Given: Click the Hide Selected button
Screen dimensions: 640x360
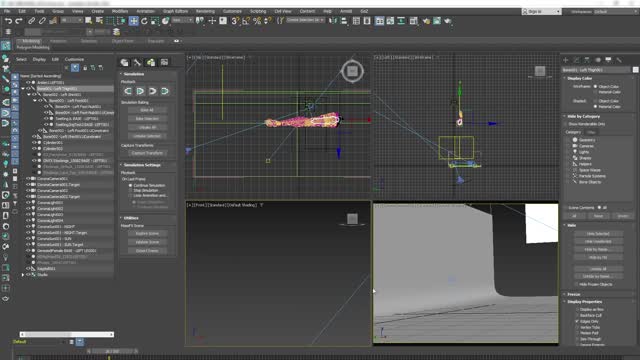Looking at the screenshot, I should (598, 234).
